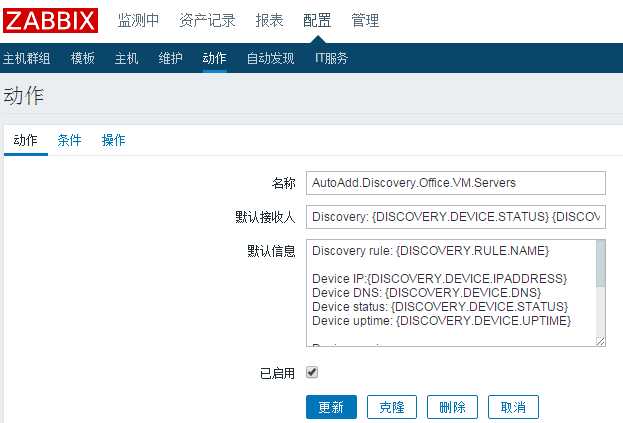Click the textarea resize handle corner
The height and width of the screenshot is (423, 623).
601,341
